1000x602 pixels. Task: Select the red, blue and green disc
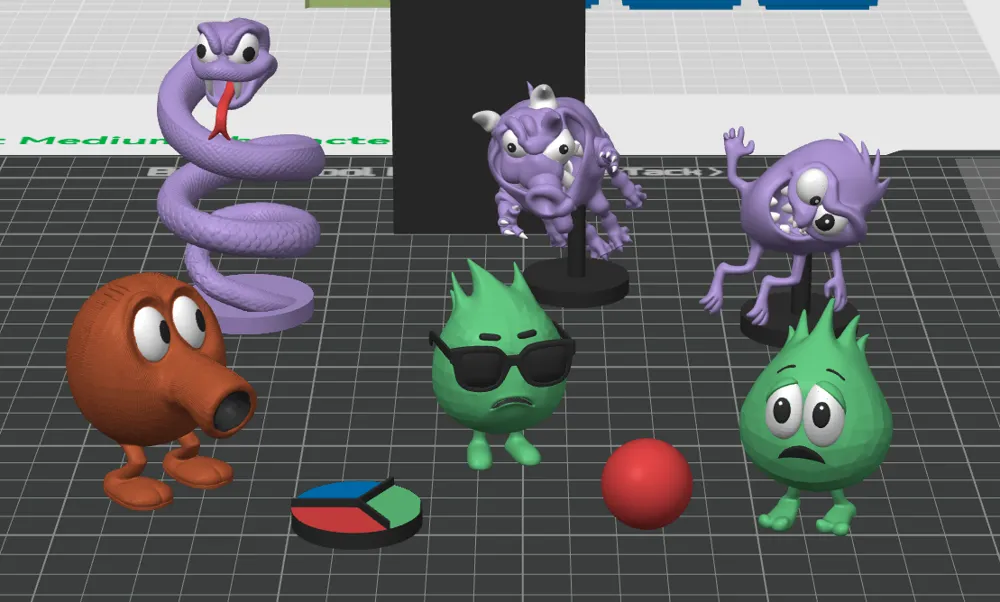pos(356,514)
